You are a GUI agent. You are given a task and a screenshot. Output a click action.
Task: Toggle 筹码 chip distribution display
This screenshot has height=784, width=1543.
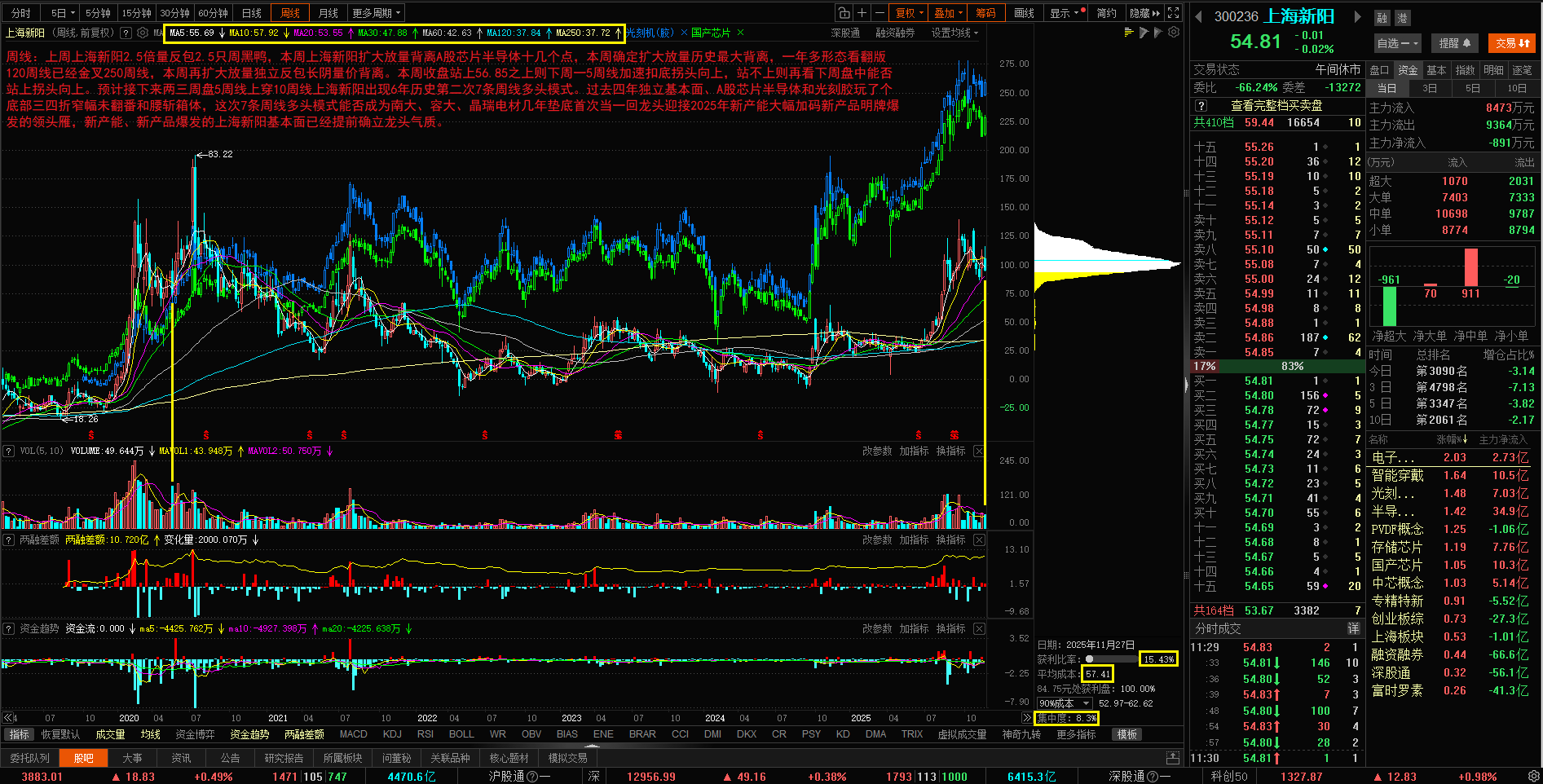coord(986,13)
